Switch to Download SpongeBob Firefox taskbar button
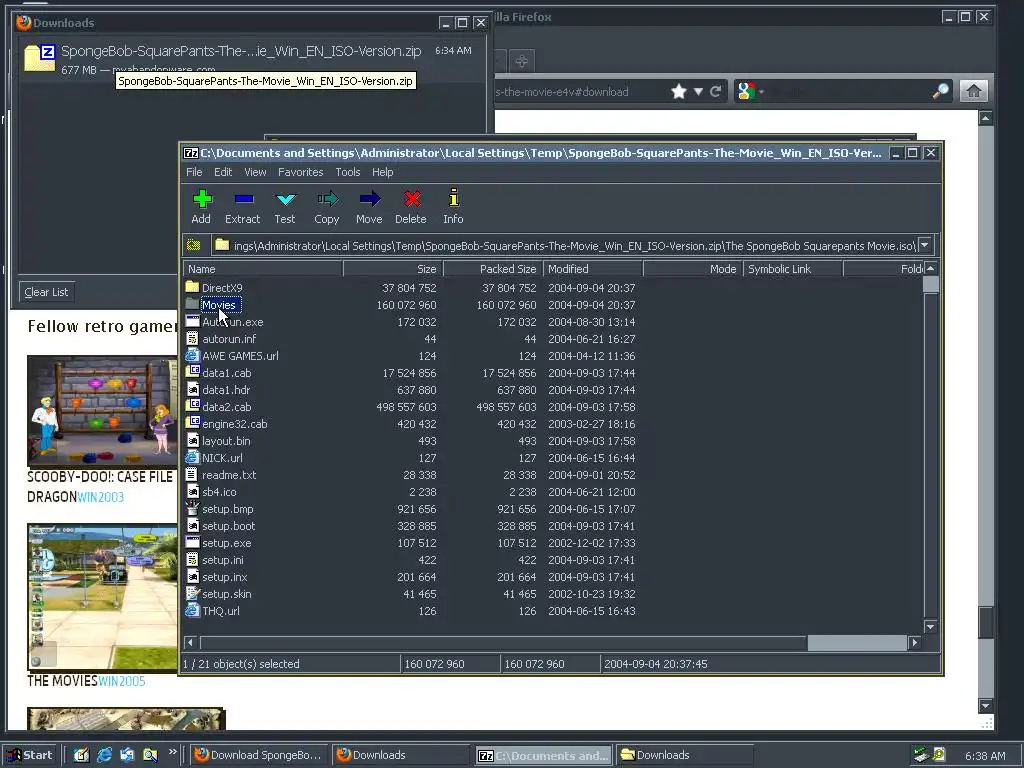1024x768 pixels. pos(259,755)
